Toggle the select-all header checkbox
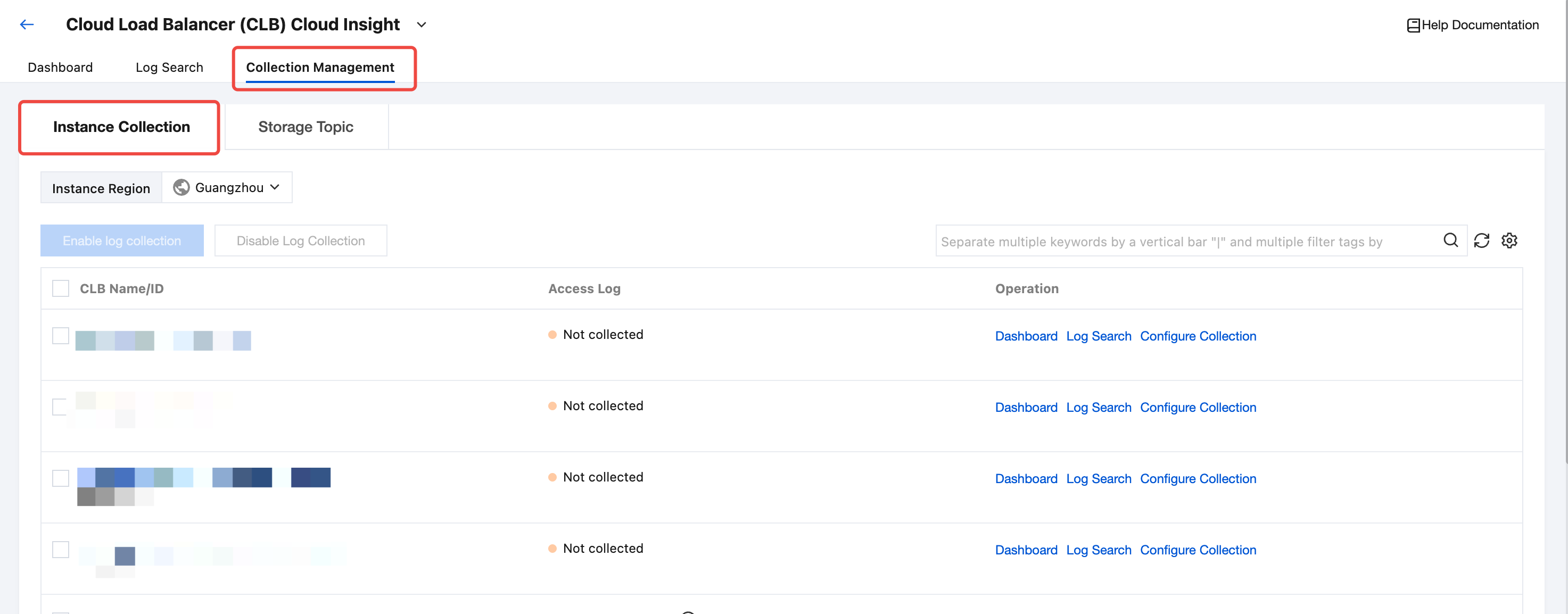The width and height of the screenshot is (1568, 614). [60, 288]
